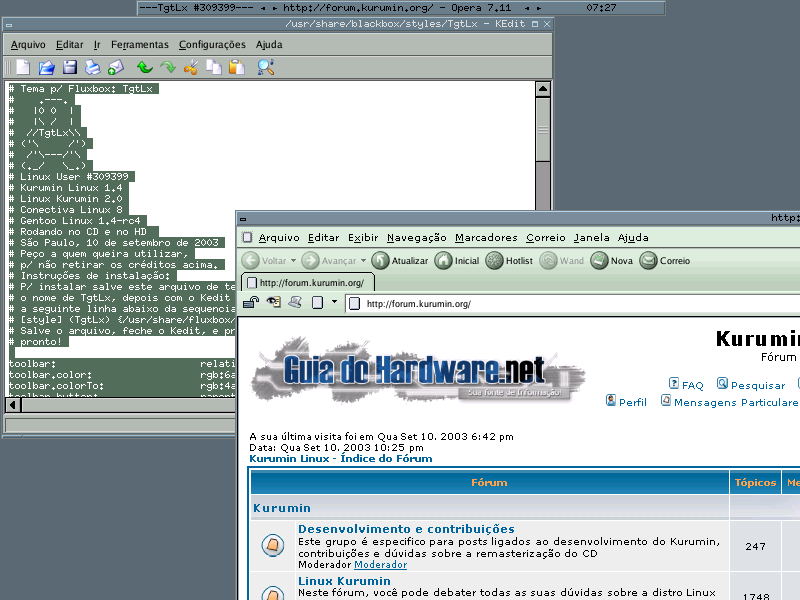The height and width of the screenshot is (600, 800).
Task: Click the Opera address field URL
Action: coord(573,304)
